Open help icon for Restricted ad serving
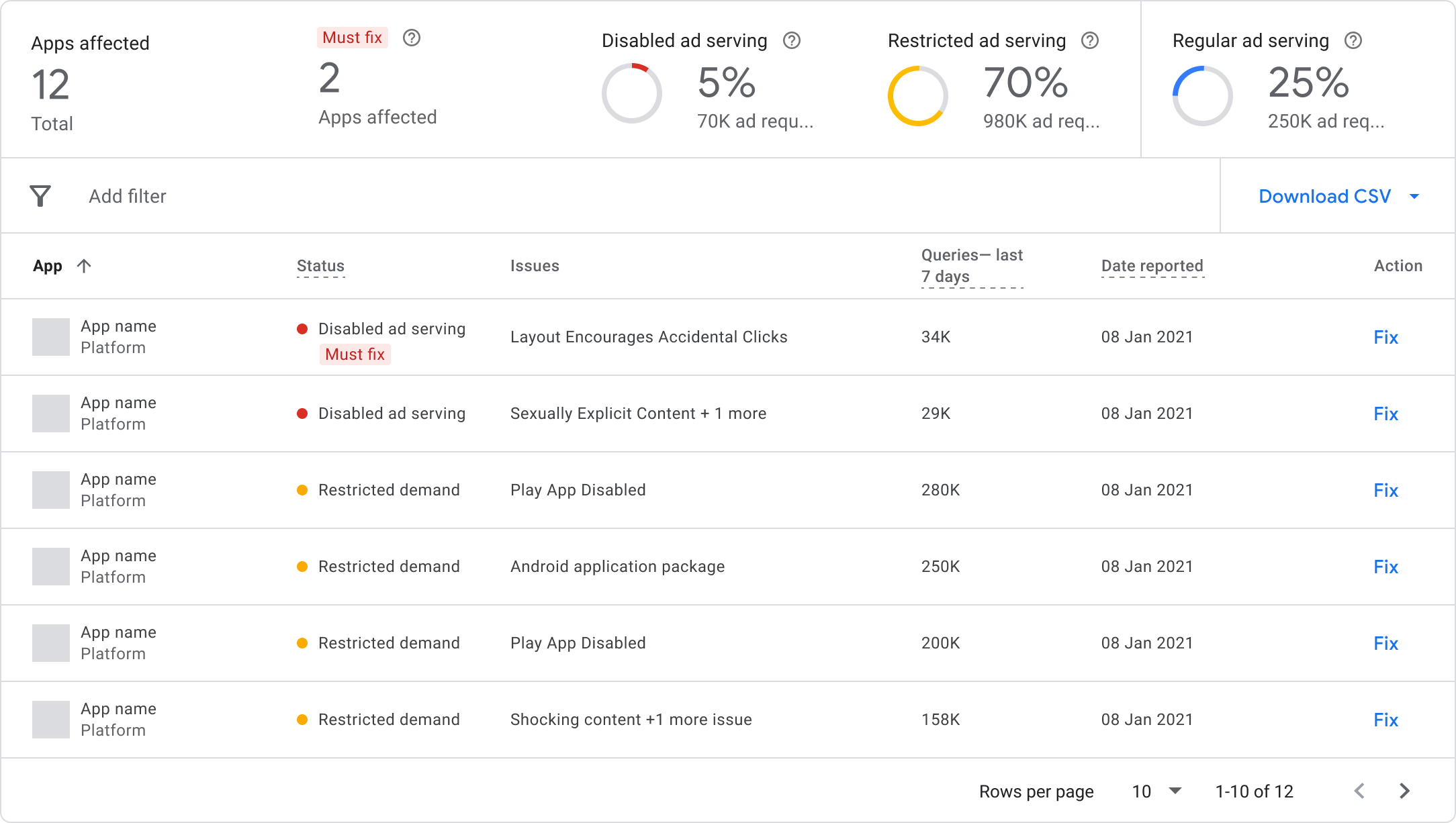Viewport: 1456px width, 823px height. 1090,40
